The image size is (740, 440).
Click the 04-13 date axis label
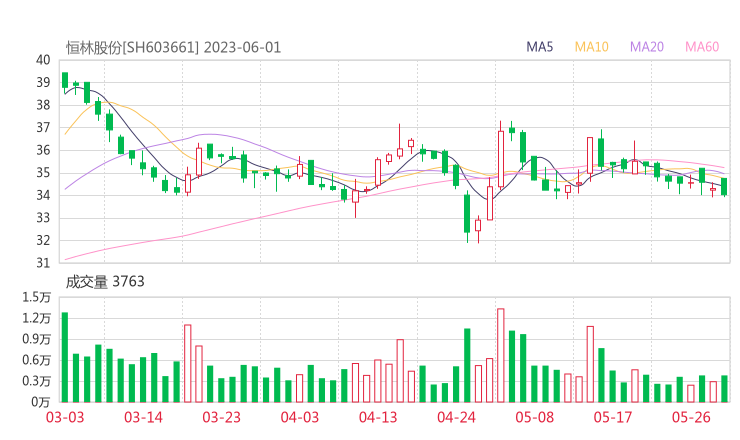378,417
